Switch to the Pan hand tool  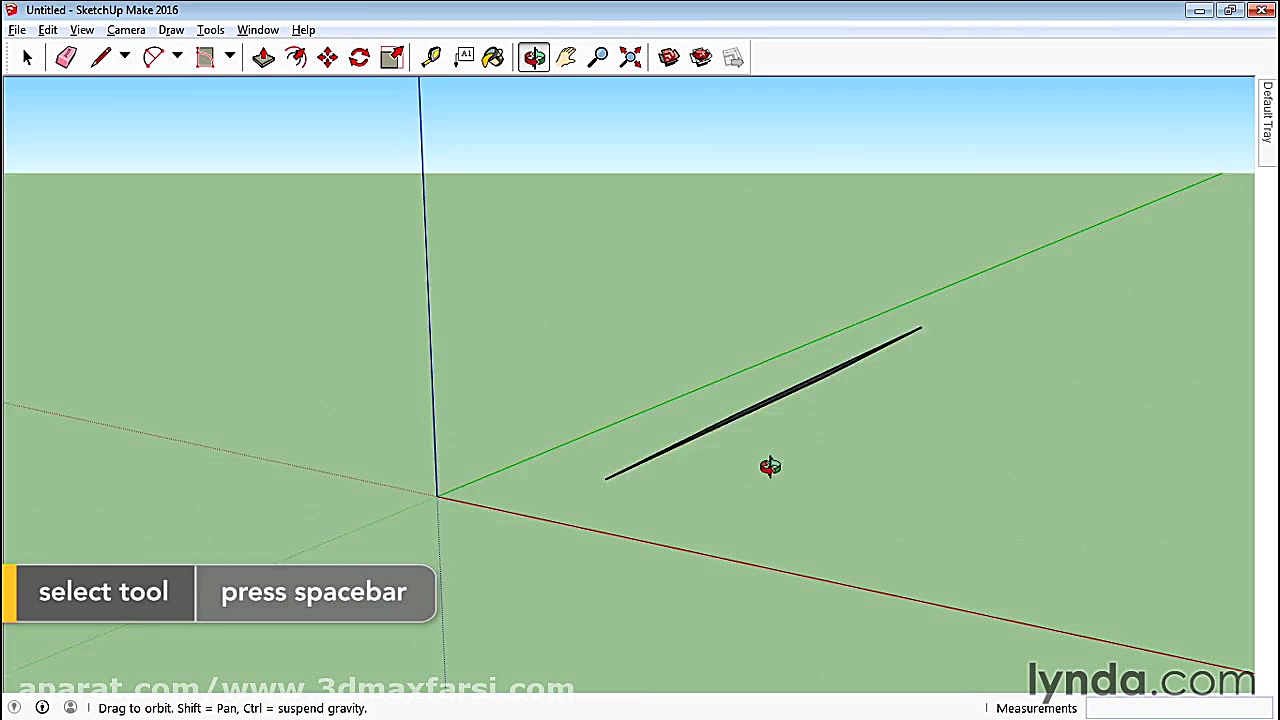[566, 58]
